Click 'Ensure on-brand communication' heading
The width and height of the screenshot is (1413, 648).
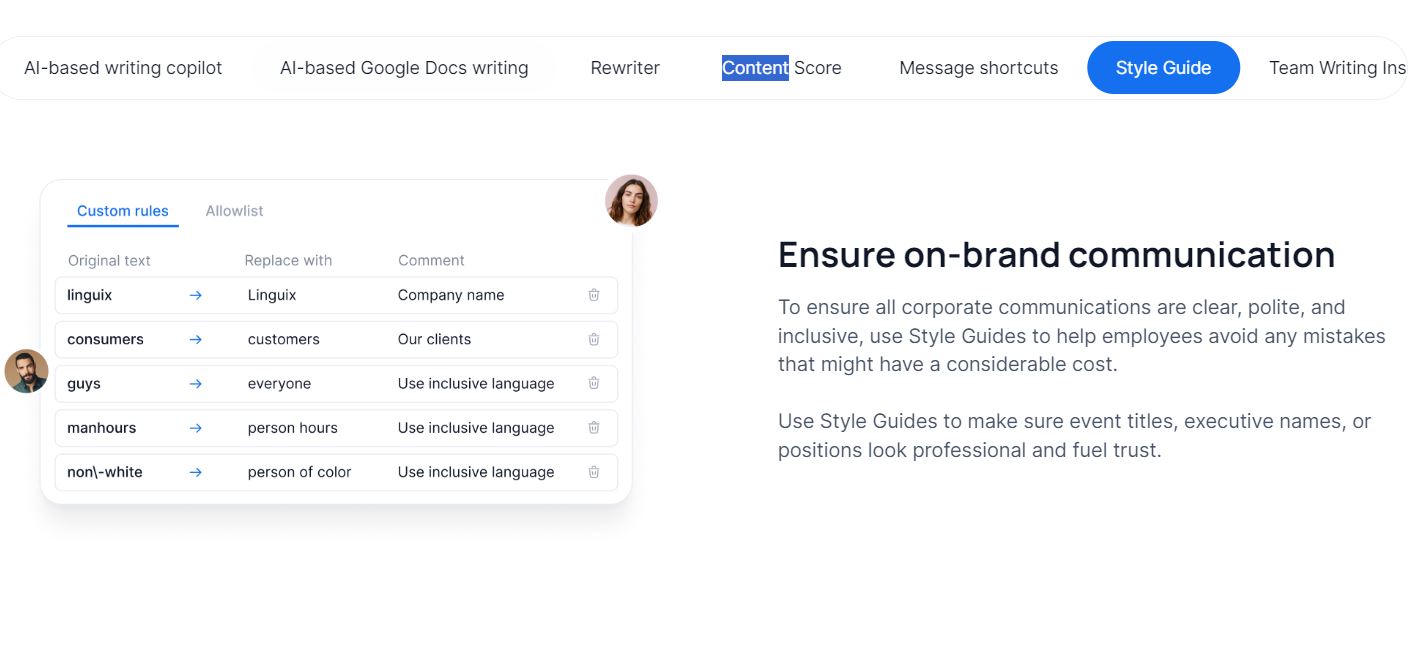click(x=1057, y=254)
